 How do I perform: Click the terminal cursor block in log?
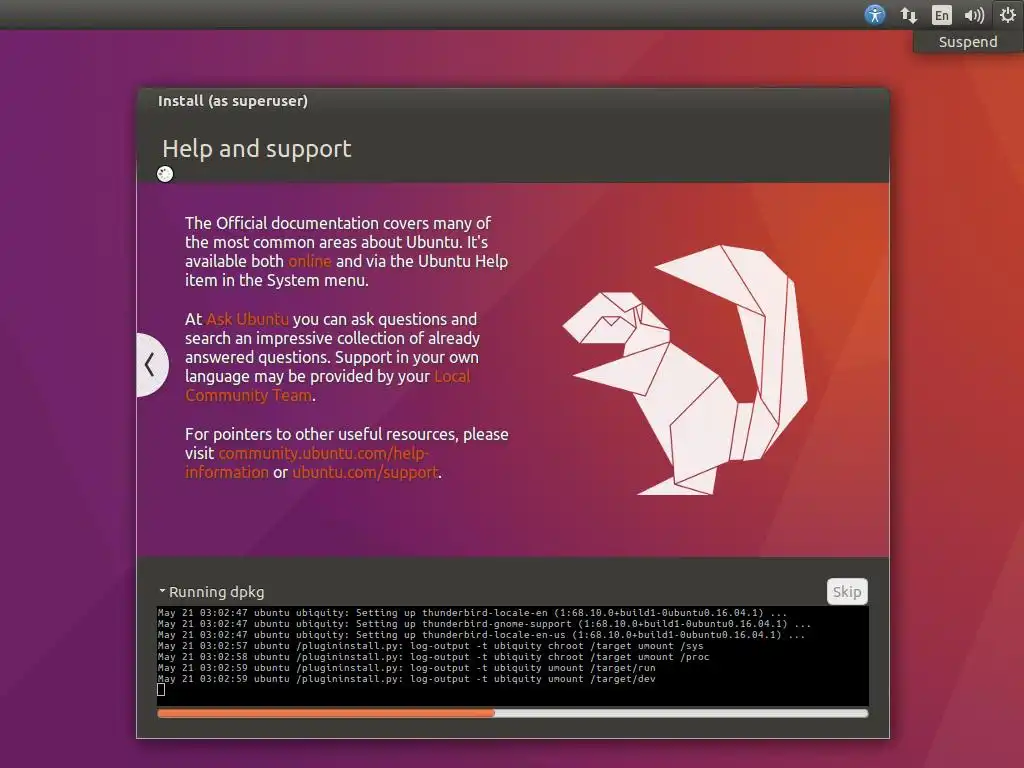tap(161, 690)
